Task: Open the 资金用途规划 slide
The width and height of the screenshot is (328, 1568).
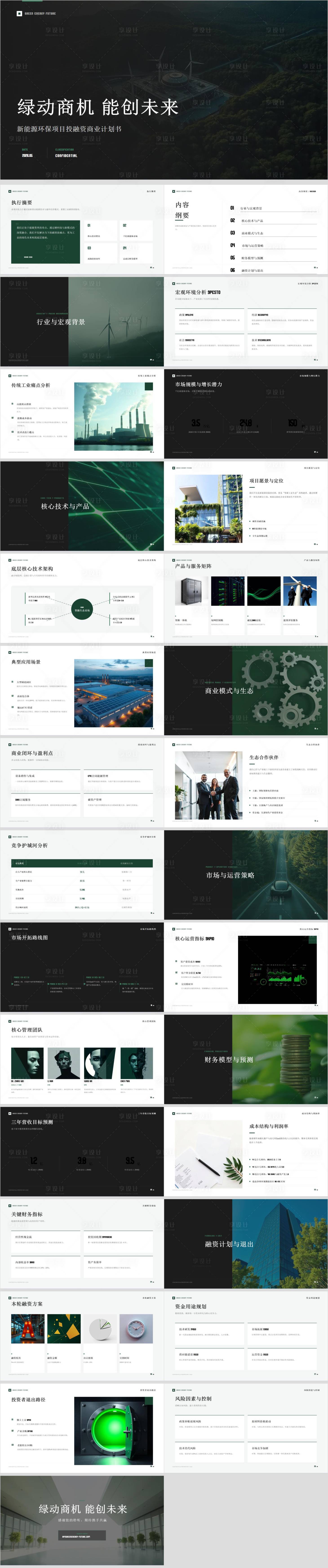Action: coord(246,1336)
